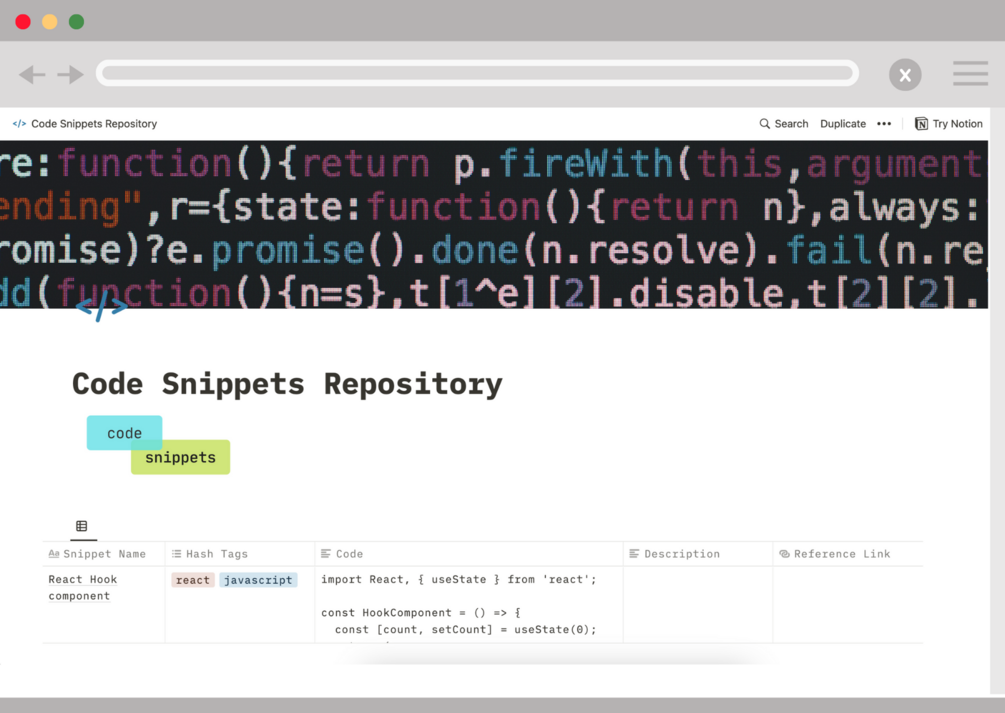Open the browser hamburger menu
Viewport: 1005px width, 713px height.
(x=970, y=74)
